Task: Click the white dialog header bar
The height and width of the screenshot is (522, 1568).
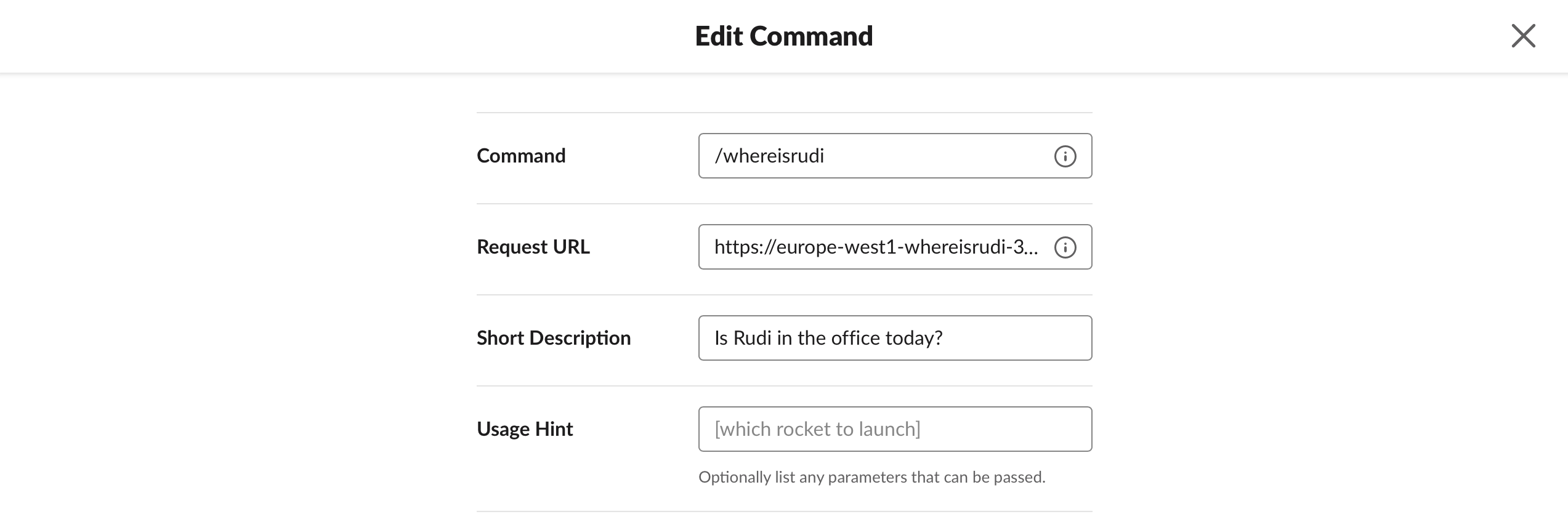Action: [x=370, y=36]
